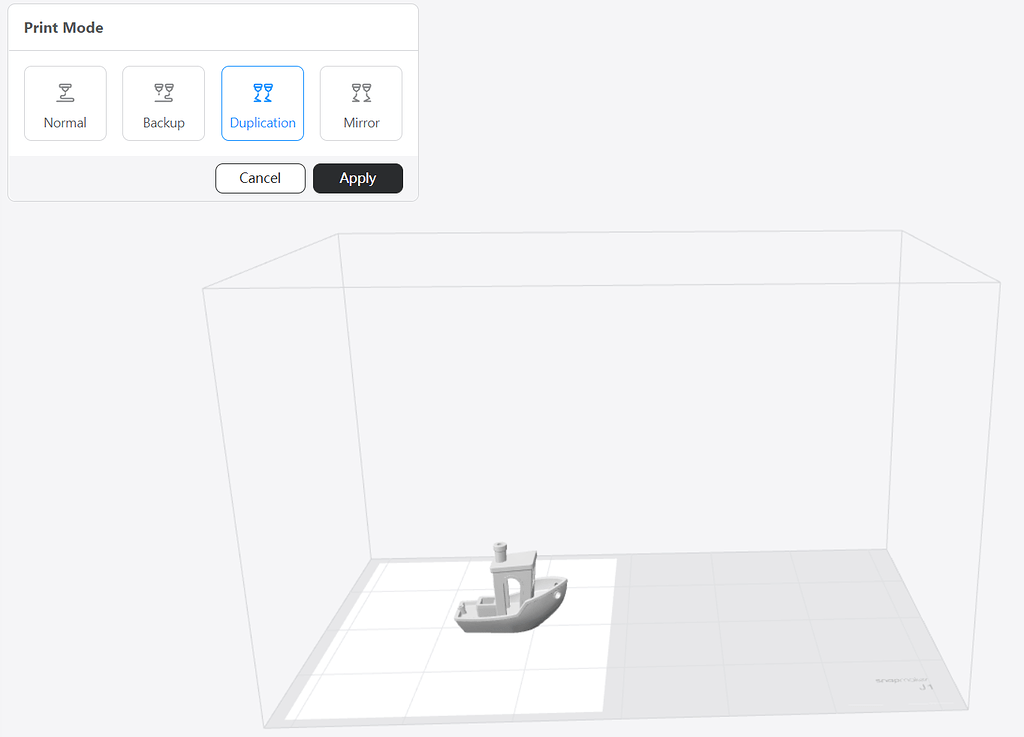Click the highlighted Duplication printhead icon
1024x737 pixels.
262,91
